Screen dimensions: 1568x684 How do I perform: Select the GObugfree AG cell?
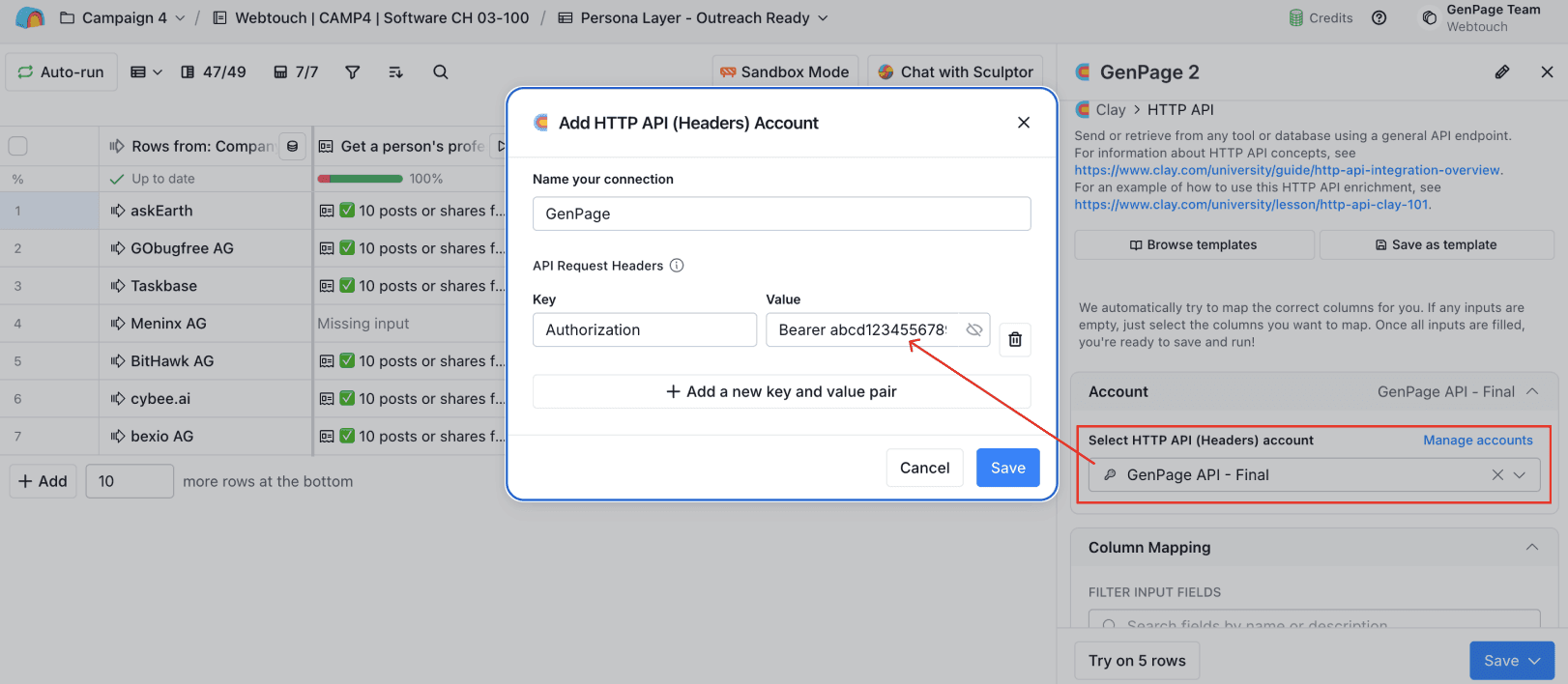(x=205, y=248)
